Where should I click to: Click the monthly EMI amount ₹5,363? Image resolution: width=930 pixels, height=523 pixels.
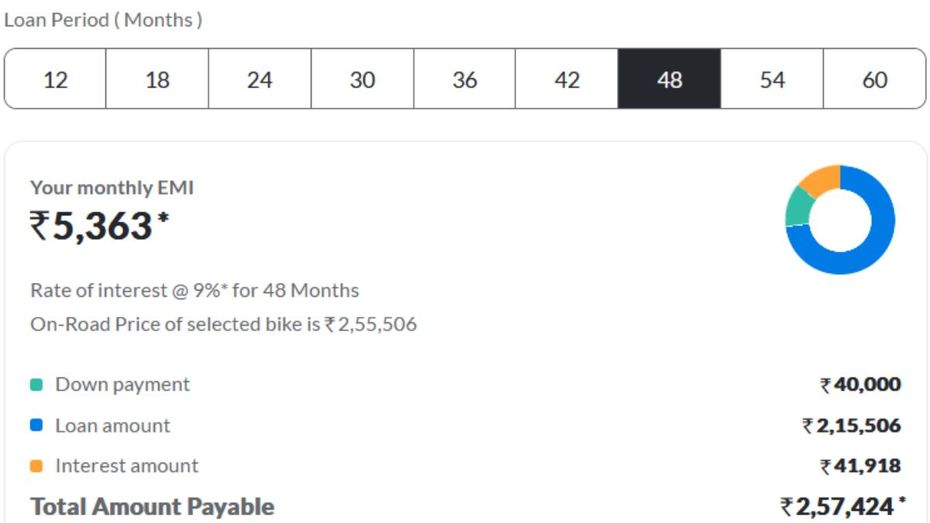[x=100, y=226]
